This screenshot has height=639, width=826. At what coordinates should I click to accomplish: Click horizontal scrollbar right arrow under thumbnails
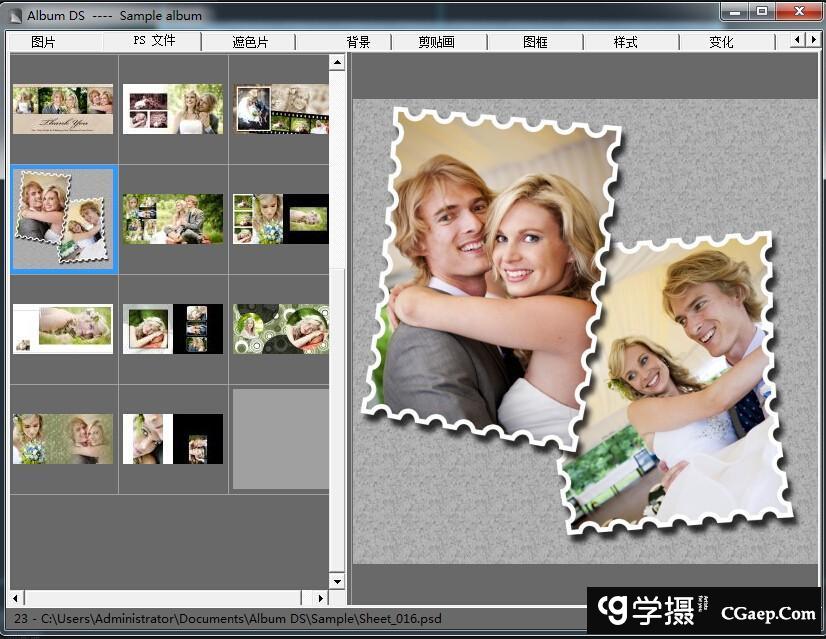pos(321,598)
